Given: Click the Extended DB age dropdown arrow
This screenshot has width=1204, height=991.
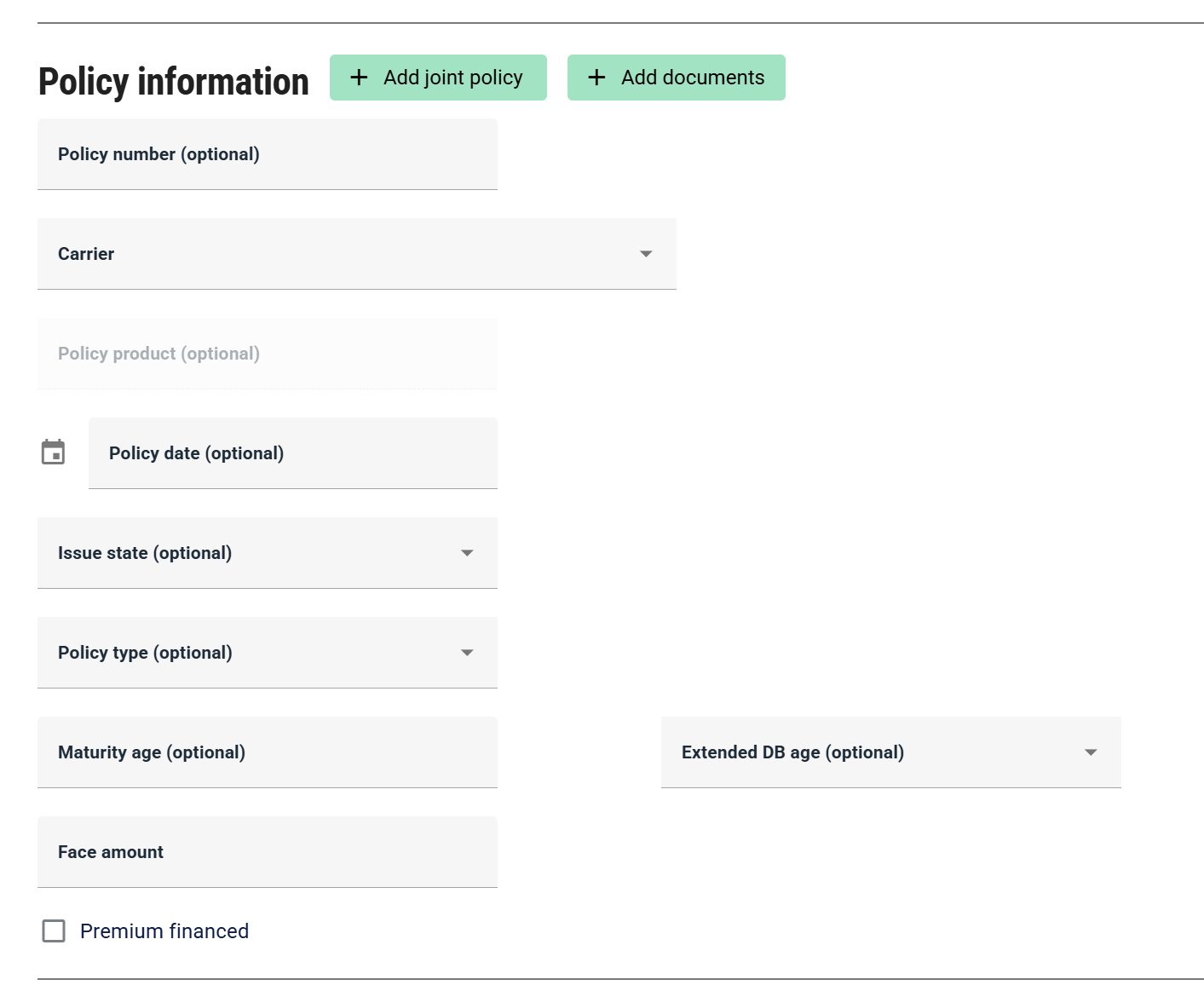Looking at the screenshot, I should click(x=1091, y=752).
